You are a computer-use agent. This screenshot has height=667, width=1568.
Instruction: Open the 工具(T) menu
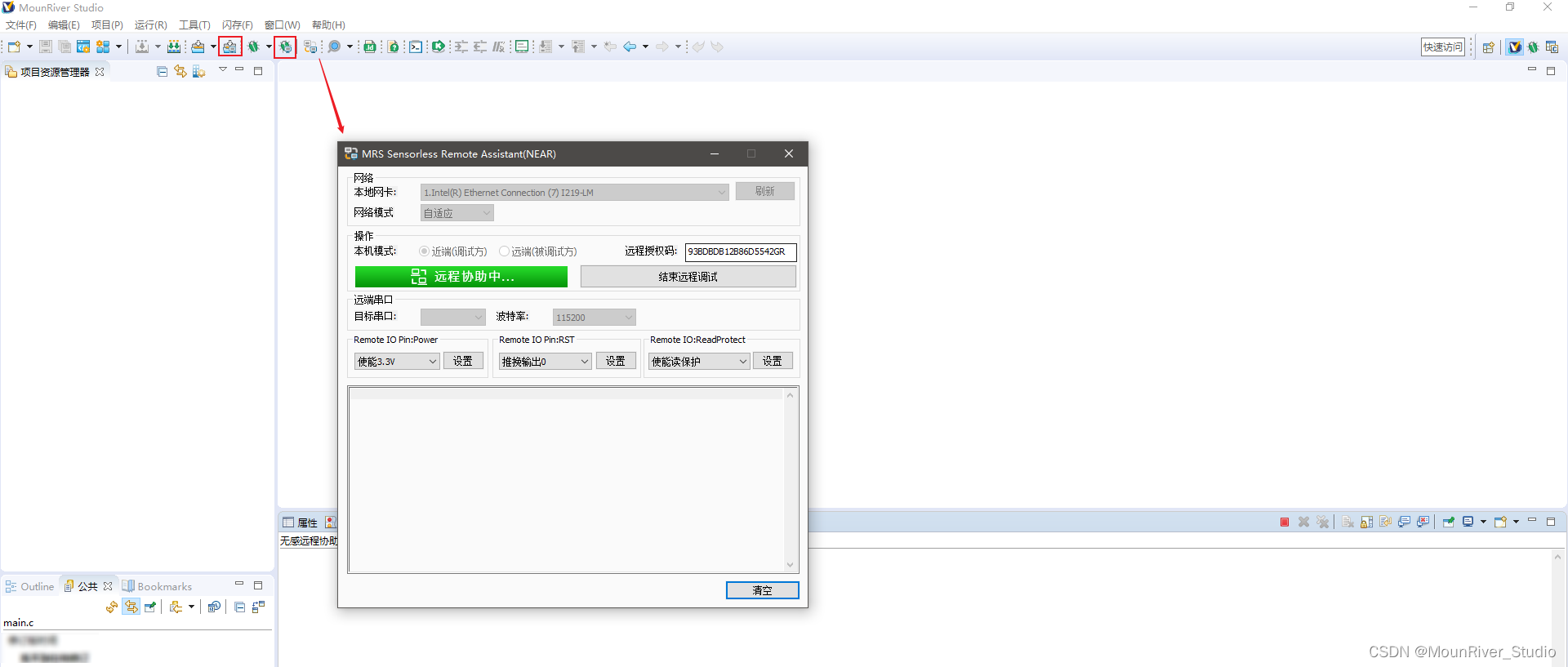pos(194,25)
